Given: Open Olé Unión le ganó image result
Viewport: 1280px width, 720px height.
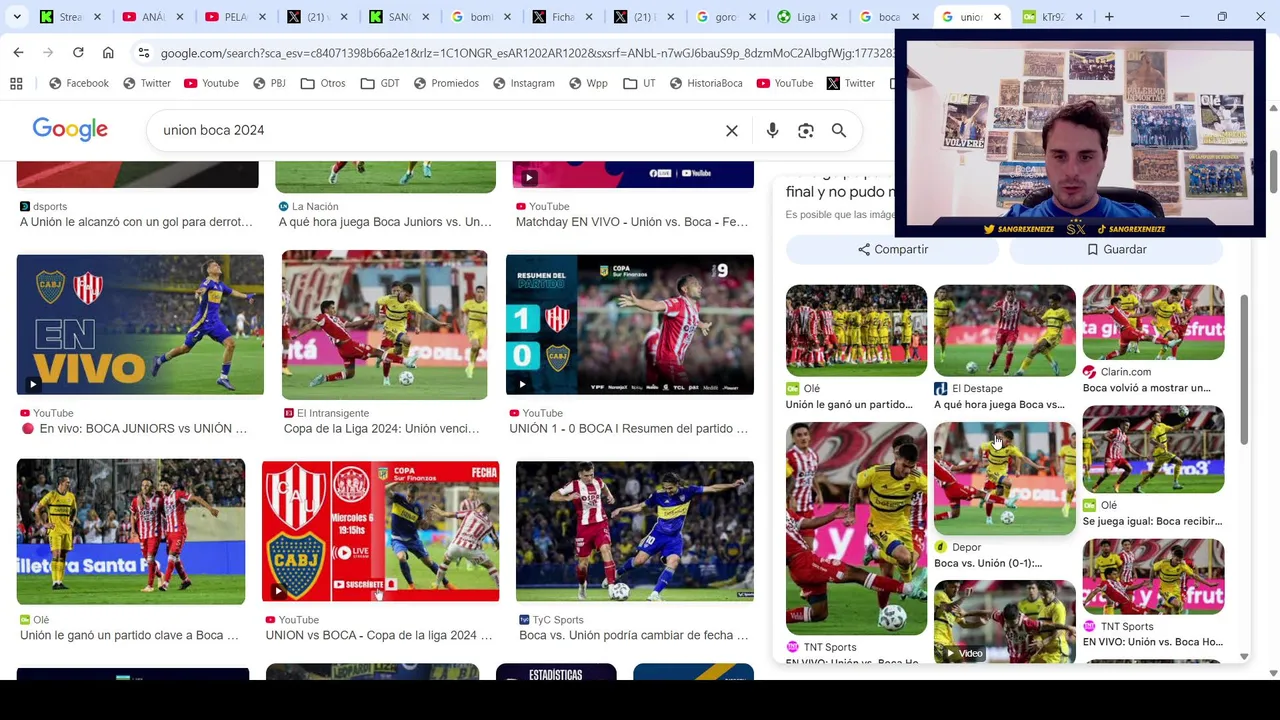Looking at the screenshot, I should pyautogui.click(x=131, y=531).
